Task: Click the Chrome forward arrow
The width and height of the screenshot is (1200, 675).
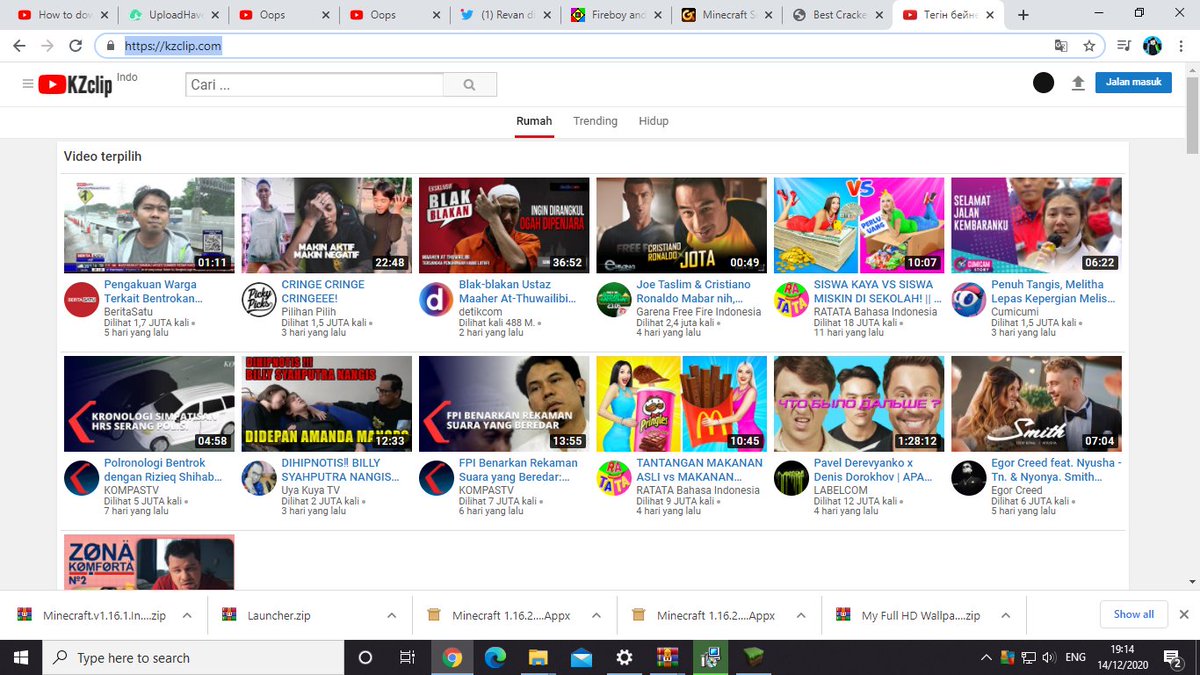Action: point(47,46)
